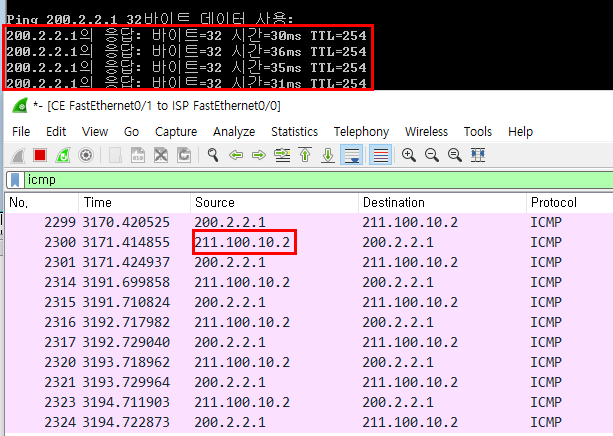The height and width of the screenshot is (436, 613).
Task: Sort by the Destination column header
Action: tap(442, 203)
